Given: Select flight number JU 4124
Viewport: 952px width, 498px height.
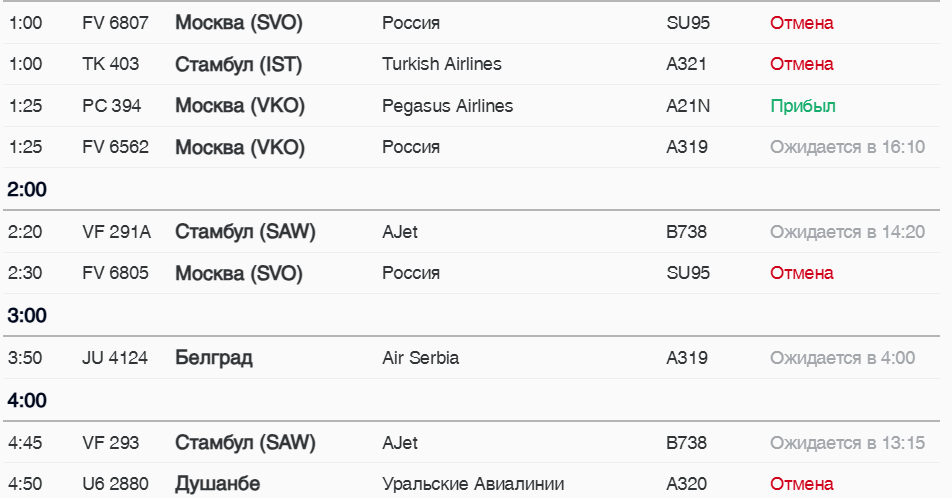Looking at the screenshot, I should [x=115, y=358].
